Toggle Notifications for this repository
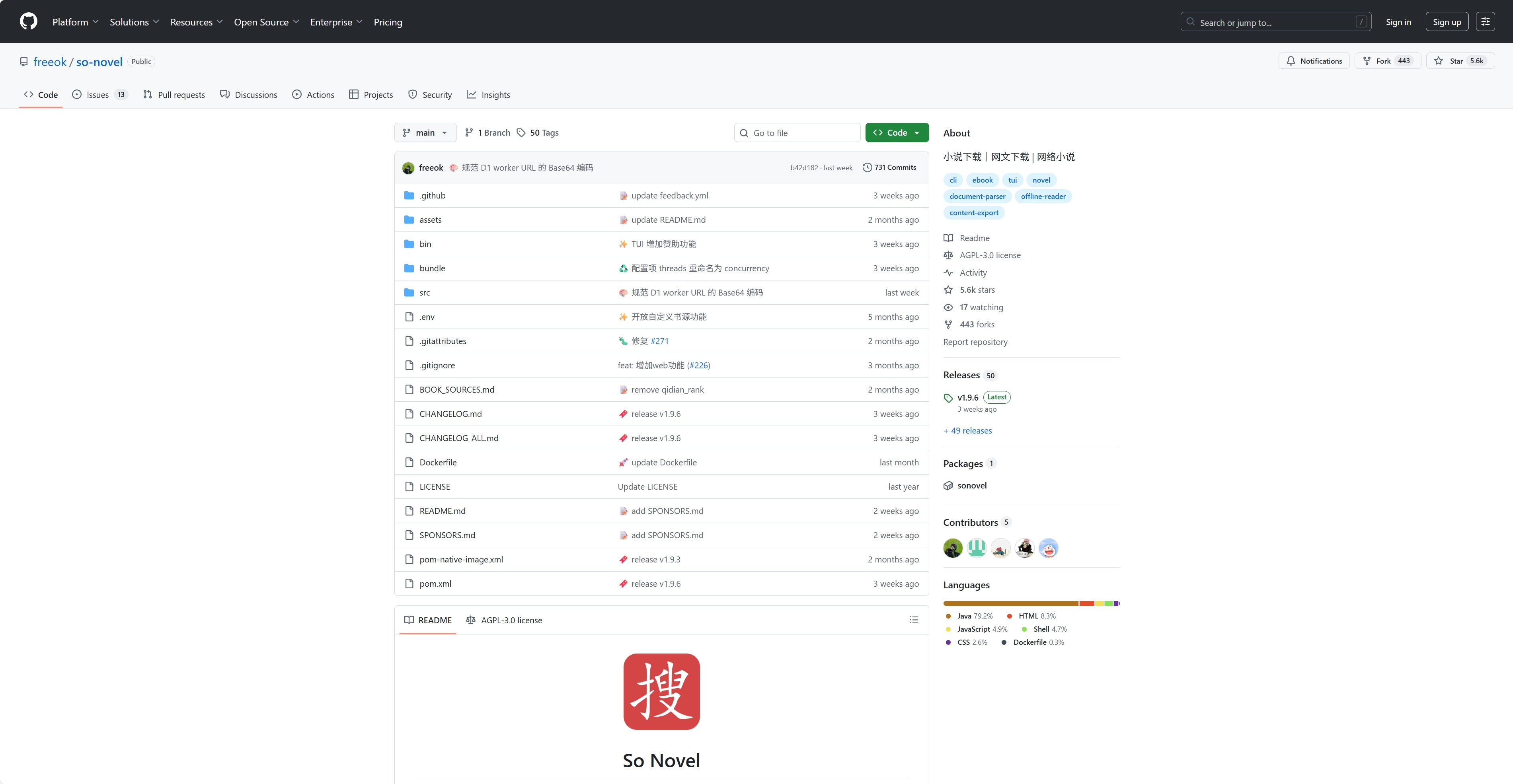1513x784 pixels. [1314, 61]
